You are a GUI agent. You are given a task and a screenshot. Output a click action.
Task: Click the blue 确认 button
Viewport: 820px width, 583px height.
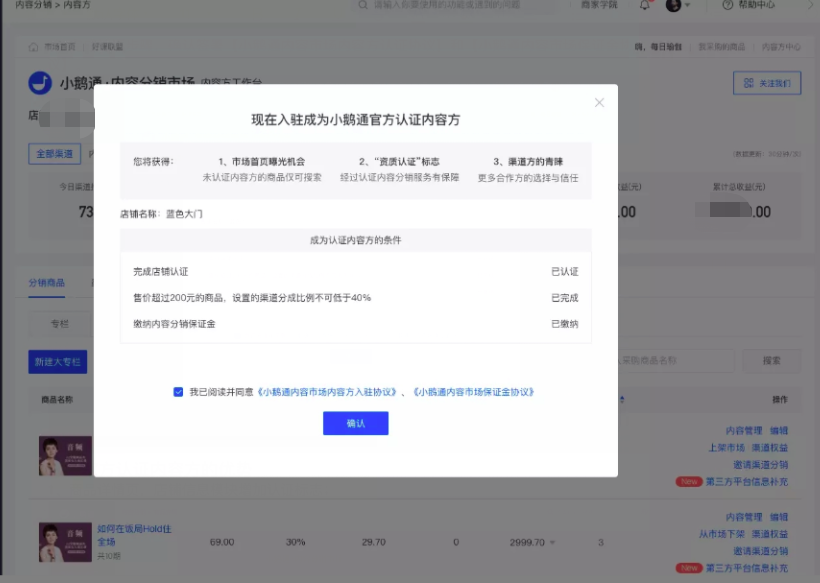356,423
